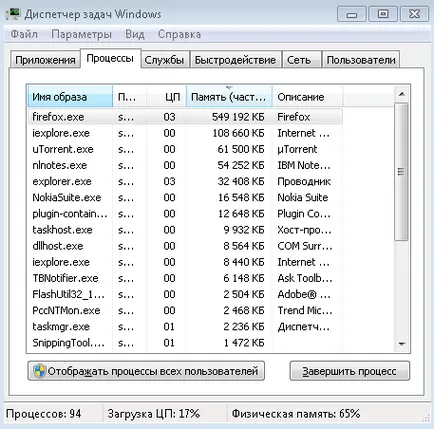Open the Параметры menu
The height and width of the screenshot is (429, 434).
81,34
